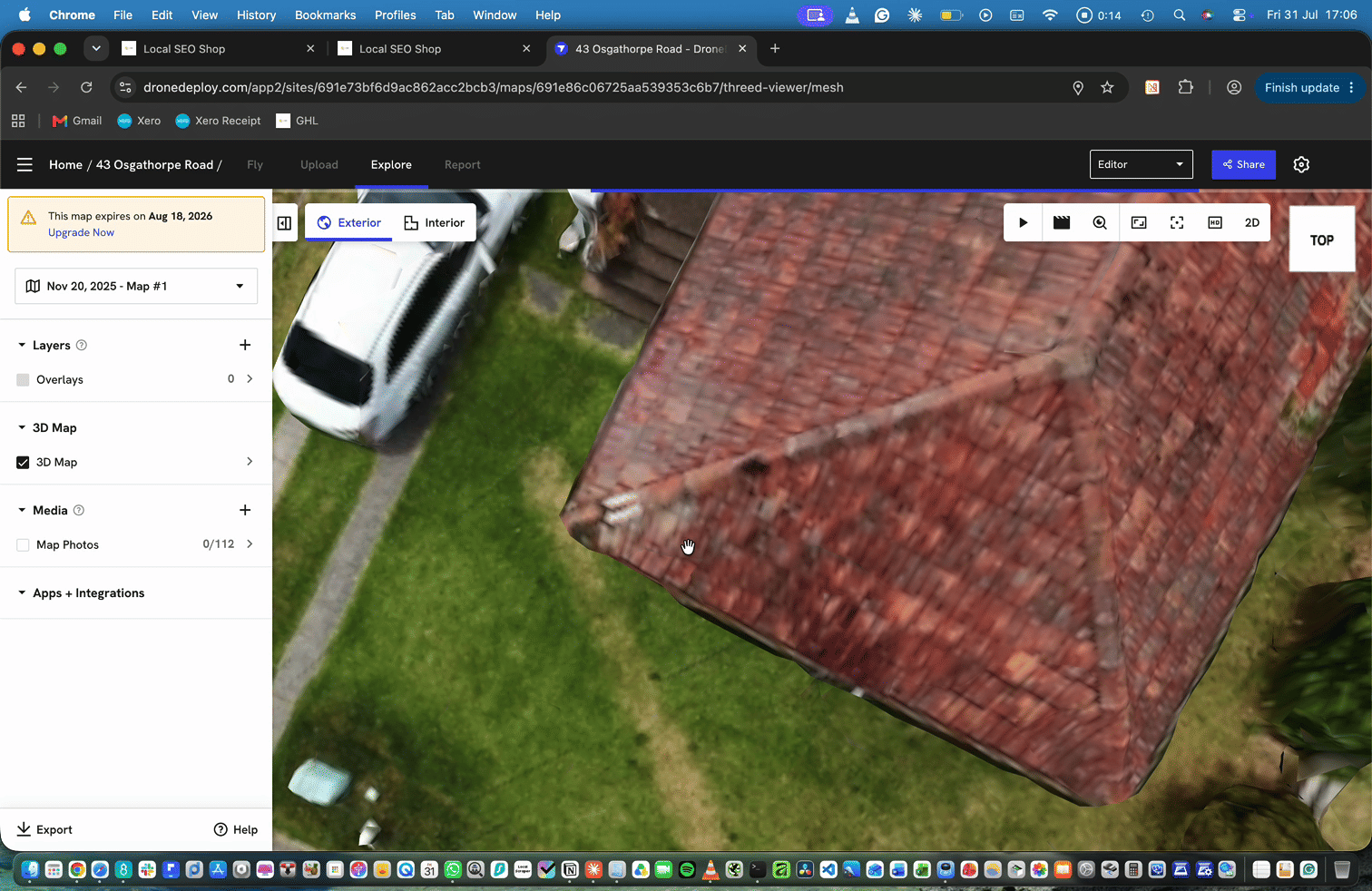Image resolution: width=1372 pixels, height=891 pixels.
Task: Expand the Overlays row chevron
Action: [x=250, y=378]
